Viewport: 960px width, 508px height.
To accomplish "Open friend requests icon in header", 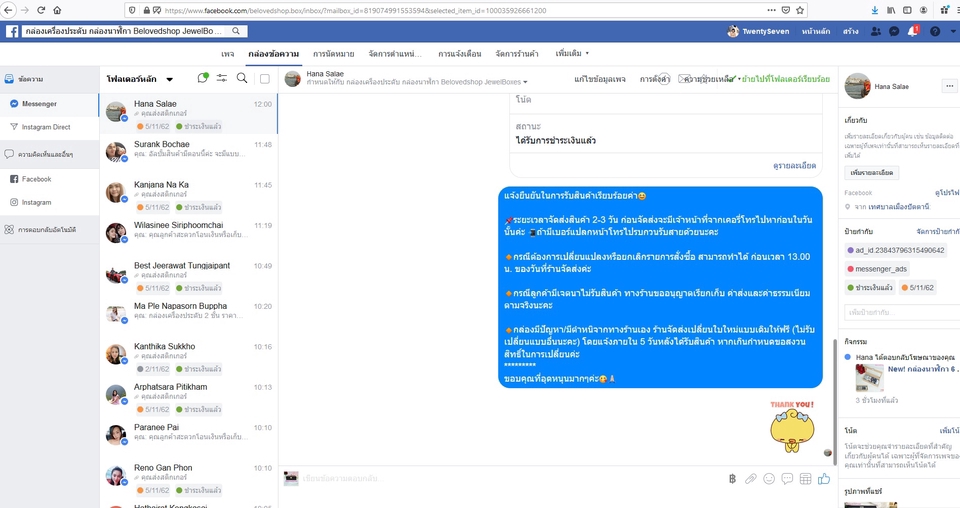I will point(876,31).
